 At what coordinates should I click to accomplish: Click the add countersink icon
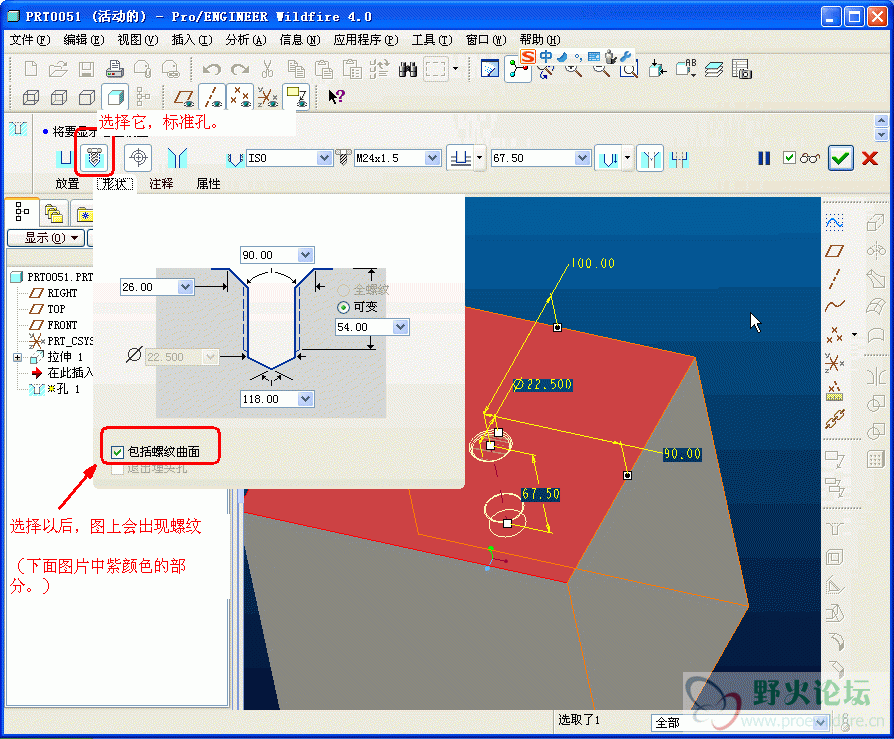[651, 158]
